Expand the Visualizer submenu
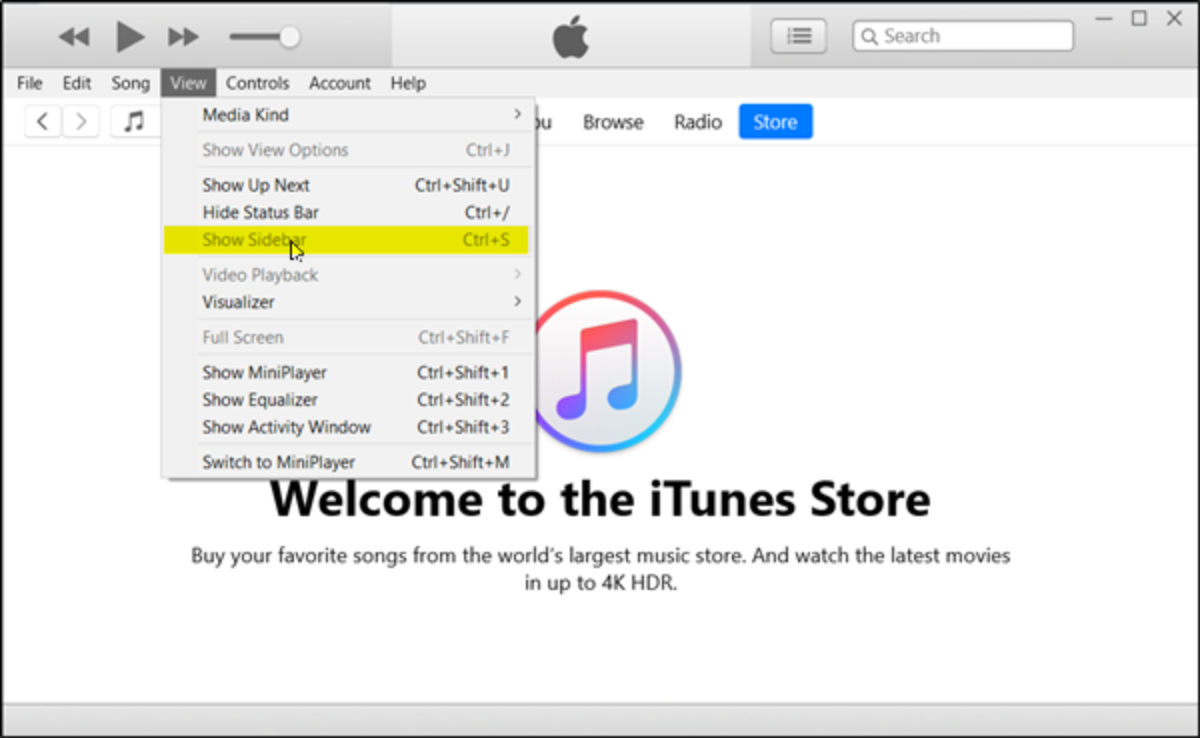1200x738 pixels. [349, 302]
